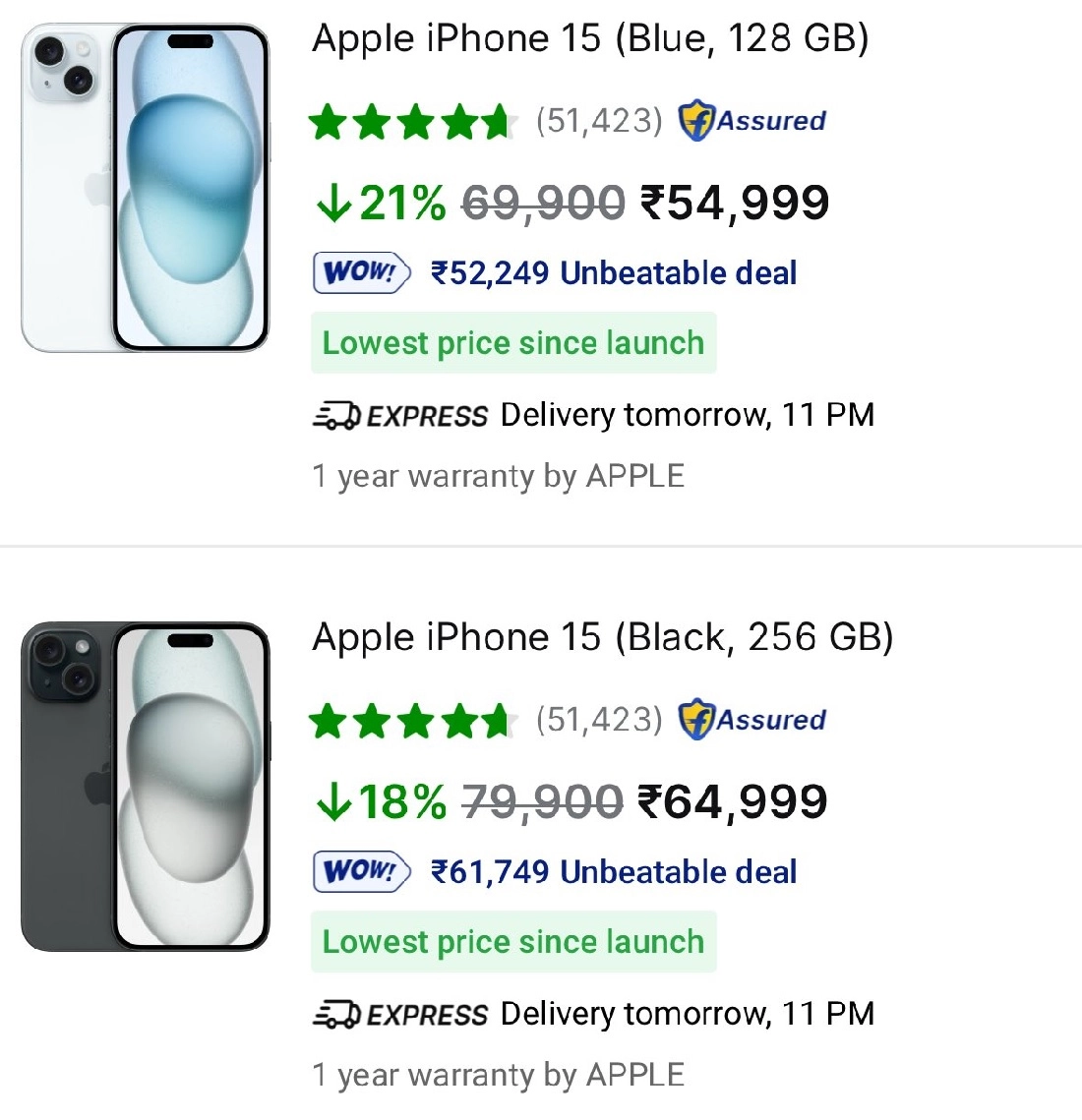This screenshot has height=1120, width=1082.
Task: Tap the WOW! deal icon for ₹52,249
Action: pyautogui.click(x=361, y=272)
